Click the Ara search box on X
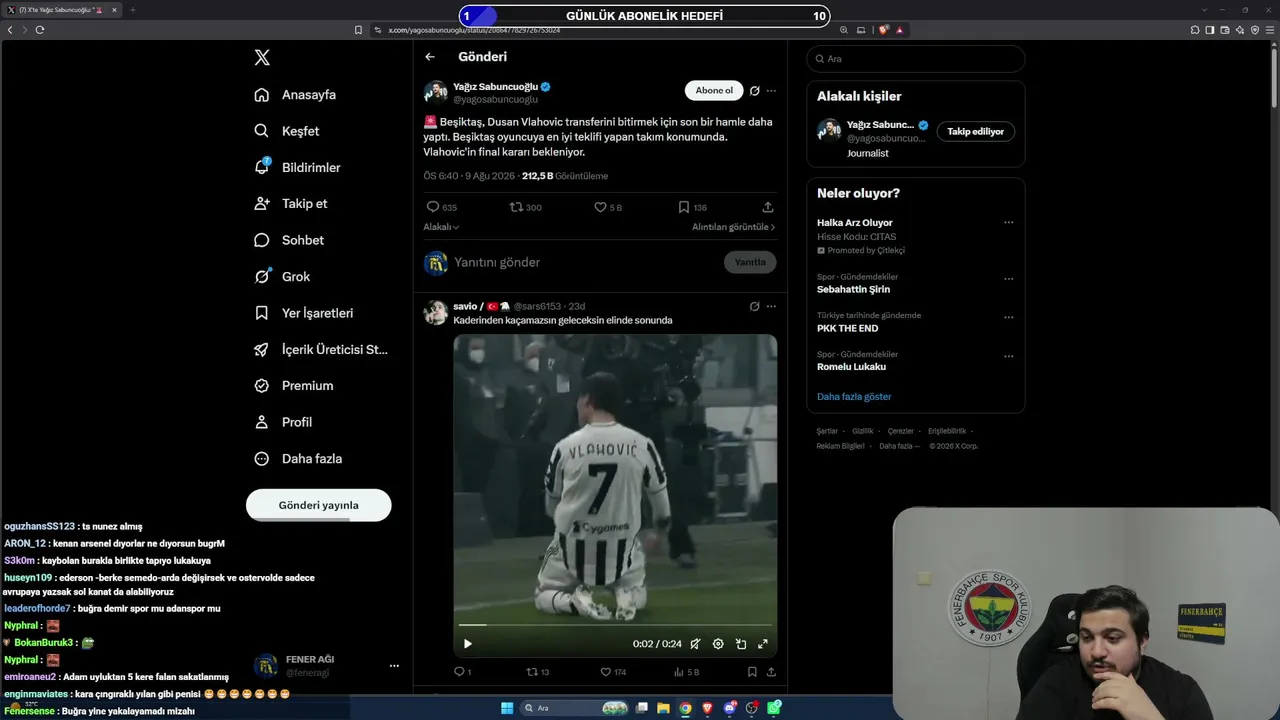1280x720 pixels. pos(916,59)
